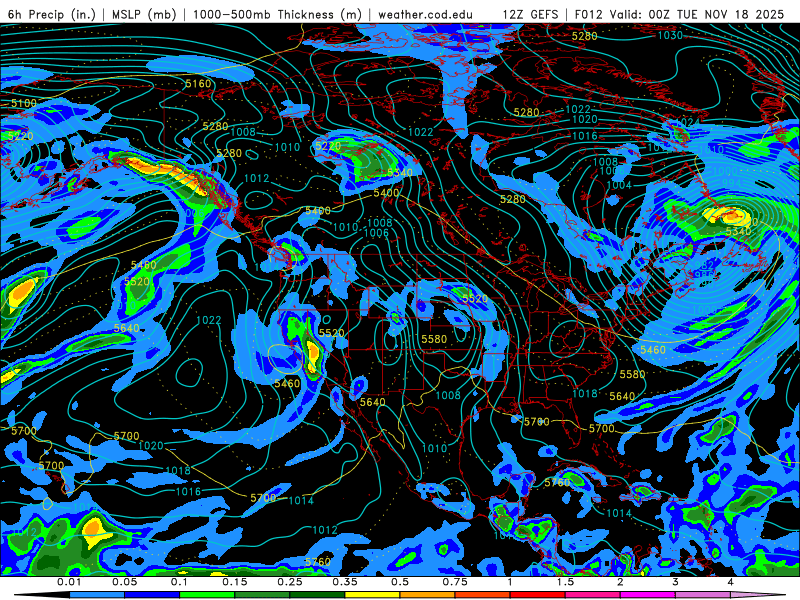Click the 5160 thickness contour label

(198, 83)
